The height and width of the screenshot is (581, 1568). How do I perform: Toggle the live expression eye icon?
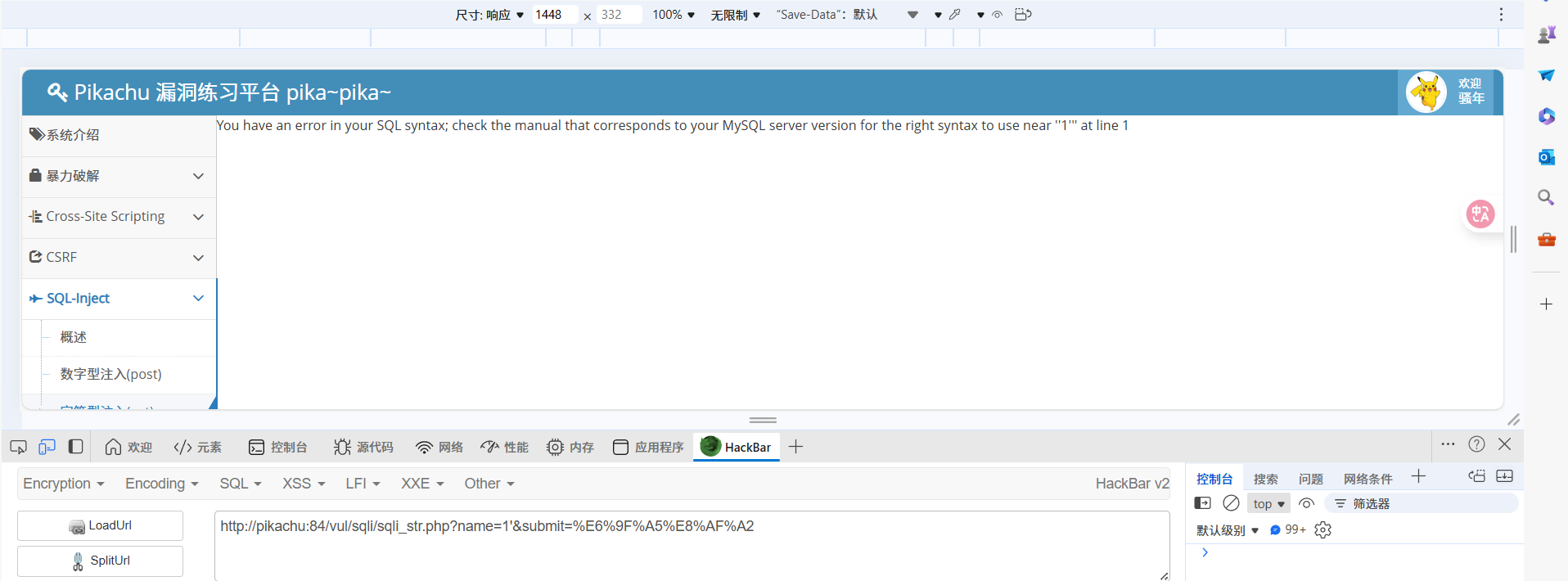click(1306, 503)
